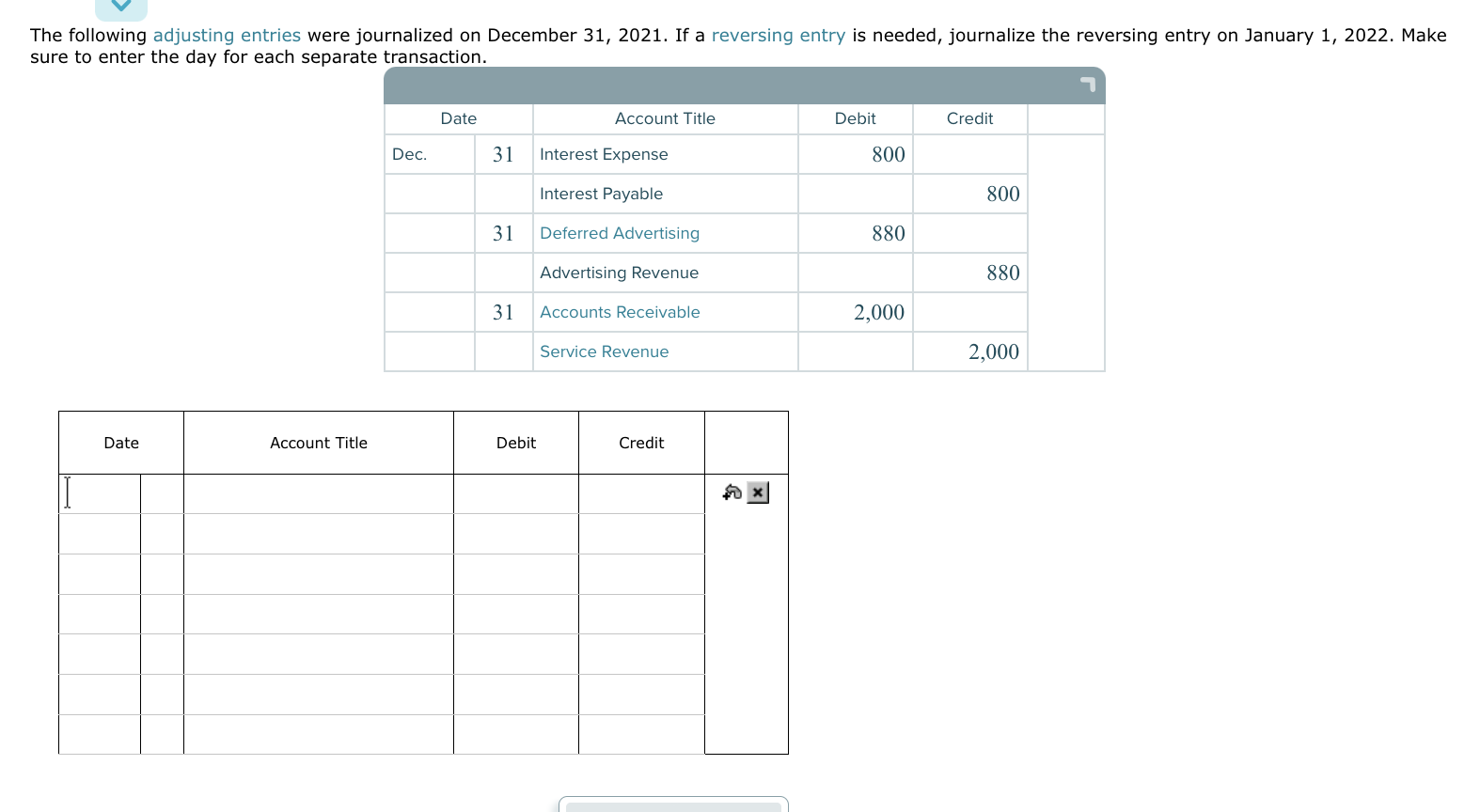This screenshot has width=1480, height=812.
Task: Focus the Debit field in the second journal row
Action: [516, 534]
